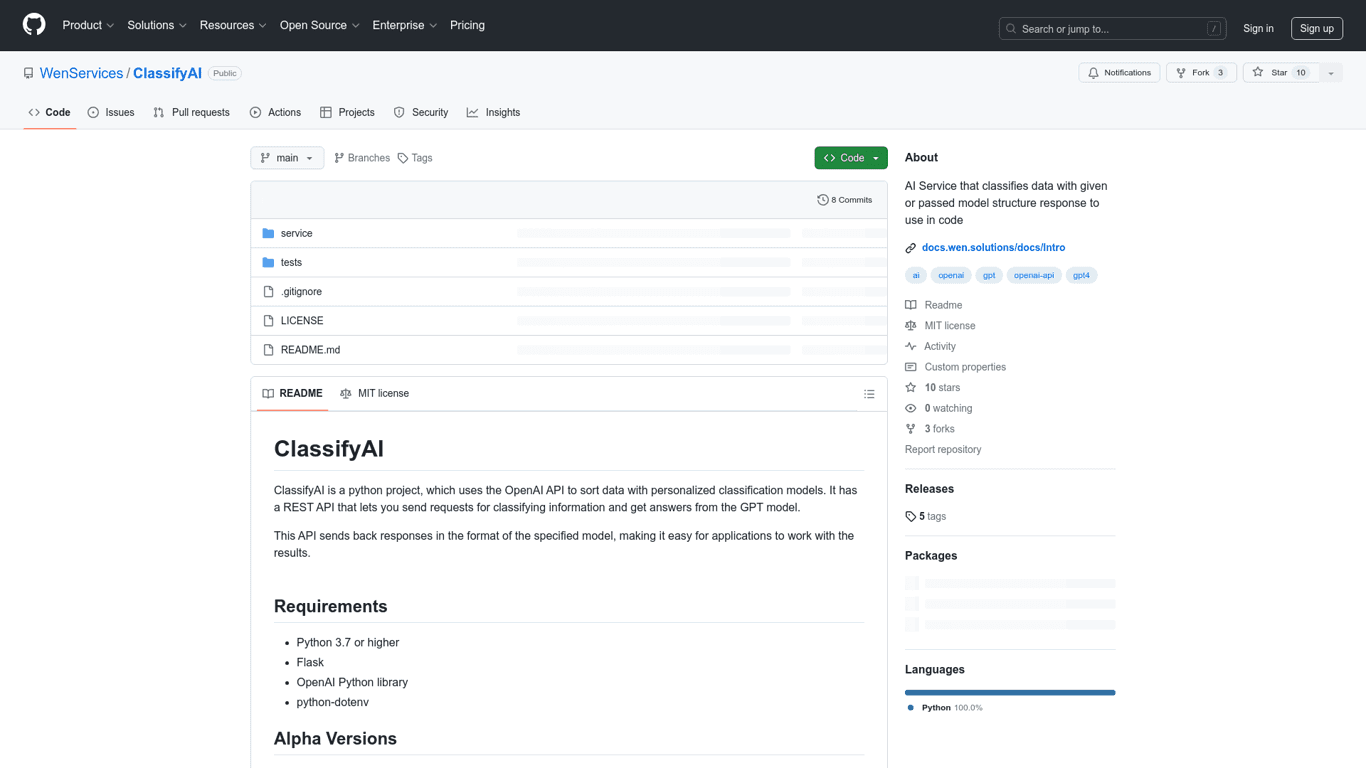
Task: Open the README outline list icon
Action: pos(869,394)
